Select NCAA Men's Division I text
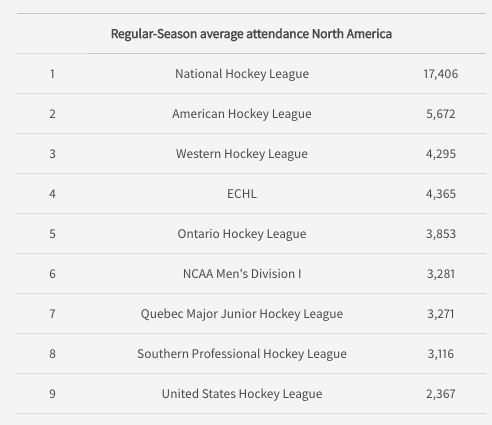Viewport: 492px width, 425px height. (242, 274)
